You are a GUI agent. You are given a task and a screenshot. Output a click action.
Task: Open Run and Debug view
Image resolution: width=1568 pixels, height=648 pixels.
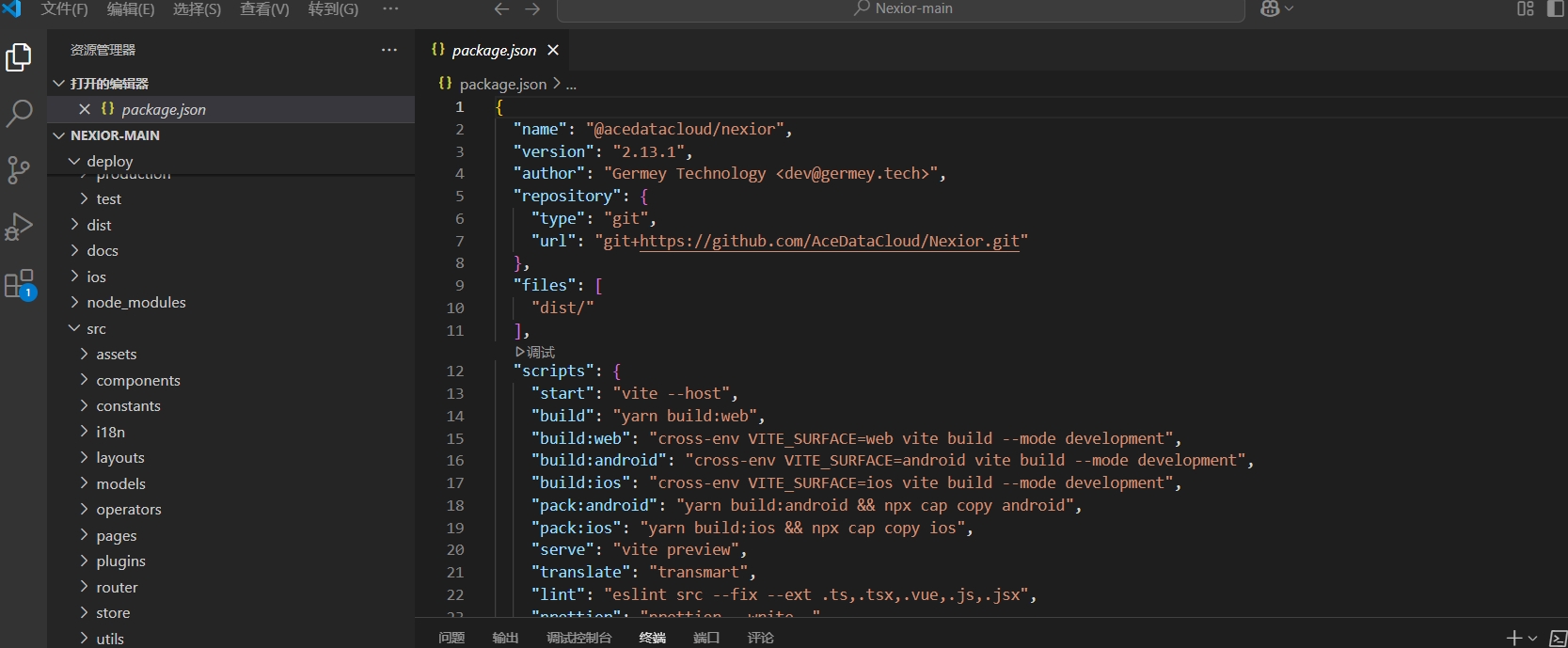click(x=19, y=227)
